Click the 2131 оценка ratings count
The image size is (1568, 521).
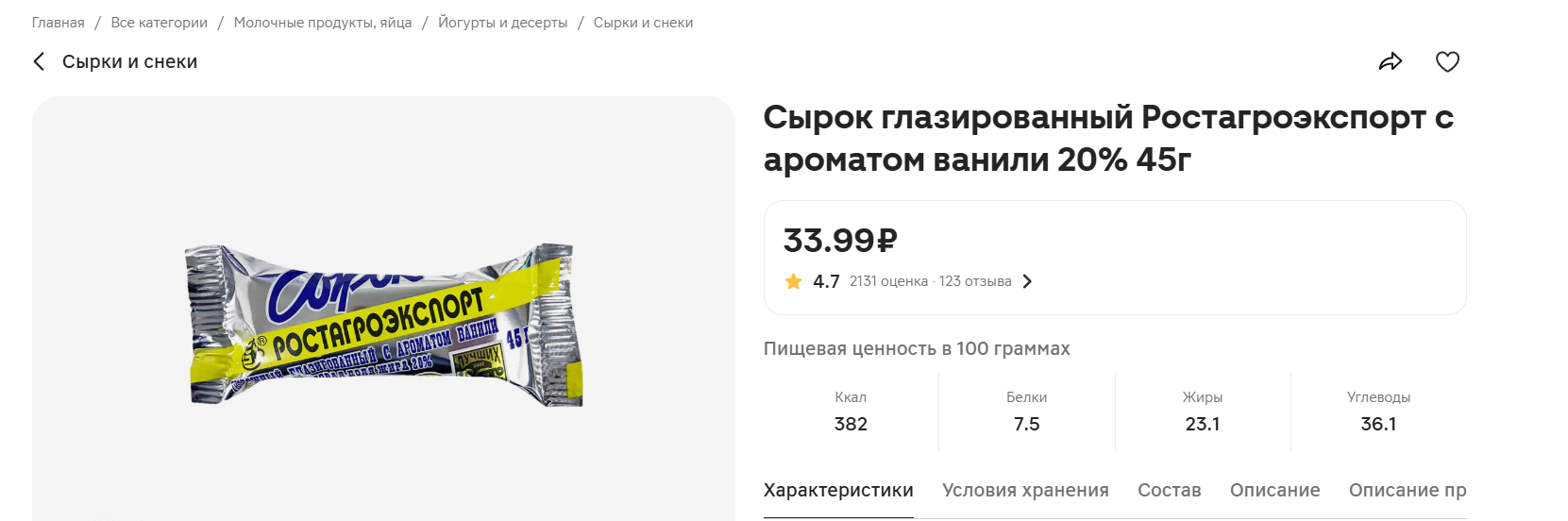click(x=888, y=281)
